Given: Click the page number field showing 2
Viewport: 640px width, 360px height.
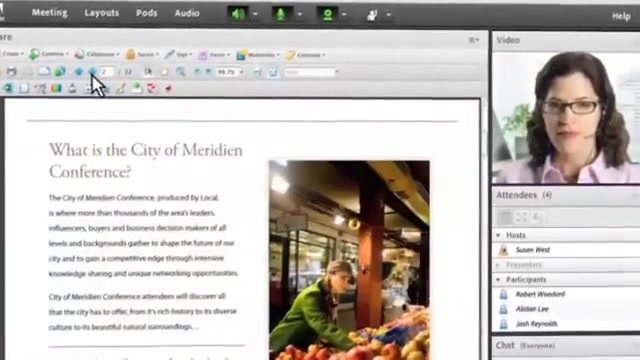Looking at the screenshot, I should tap(107, 72).
